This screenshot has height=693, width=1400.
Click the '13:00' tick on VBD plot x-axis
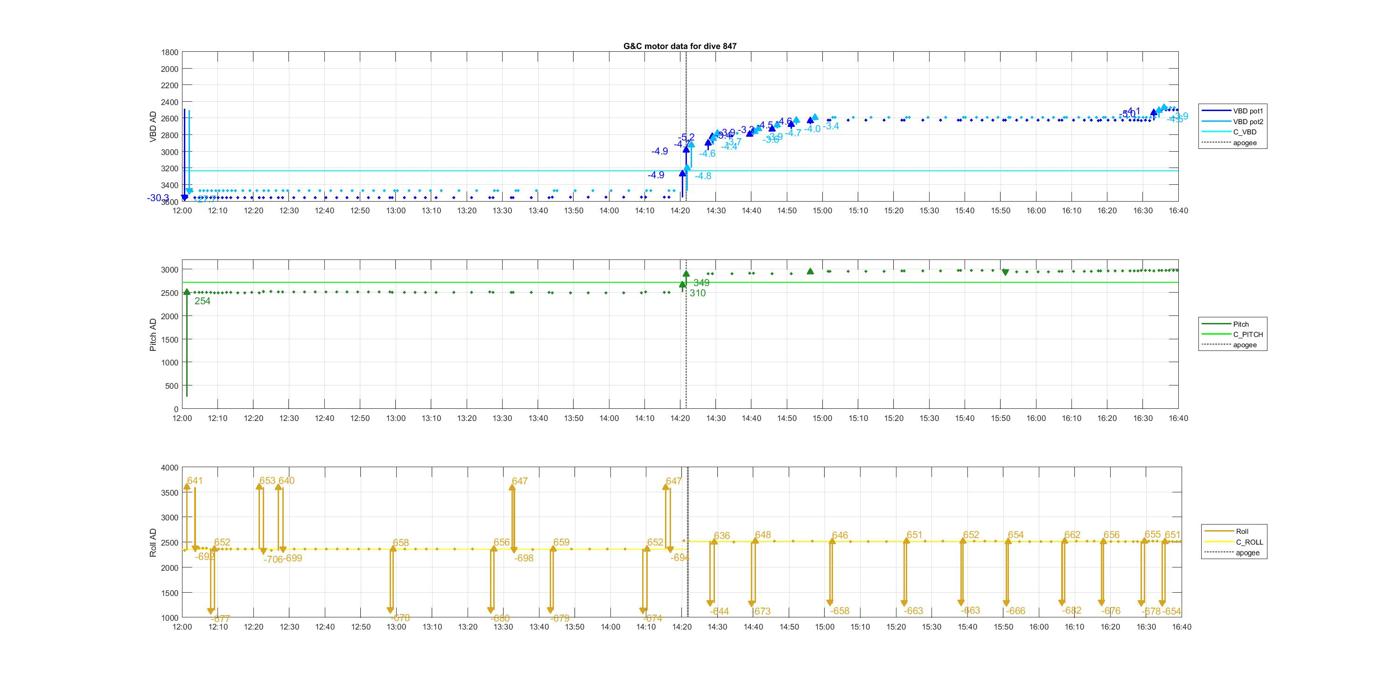click(396, 210)
